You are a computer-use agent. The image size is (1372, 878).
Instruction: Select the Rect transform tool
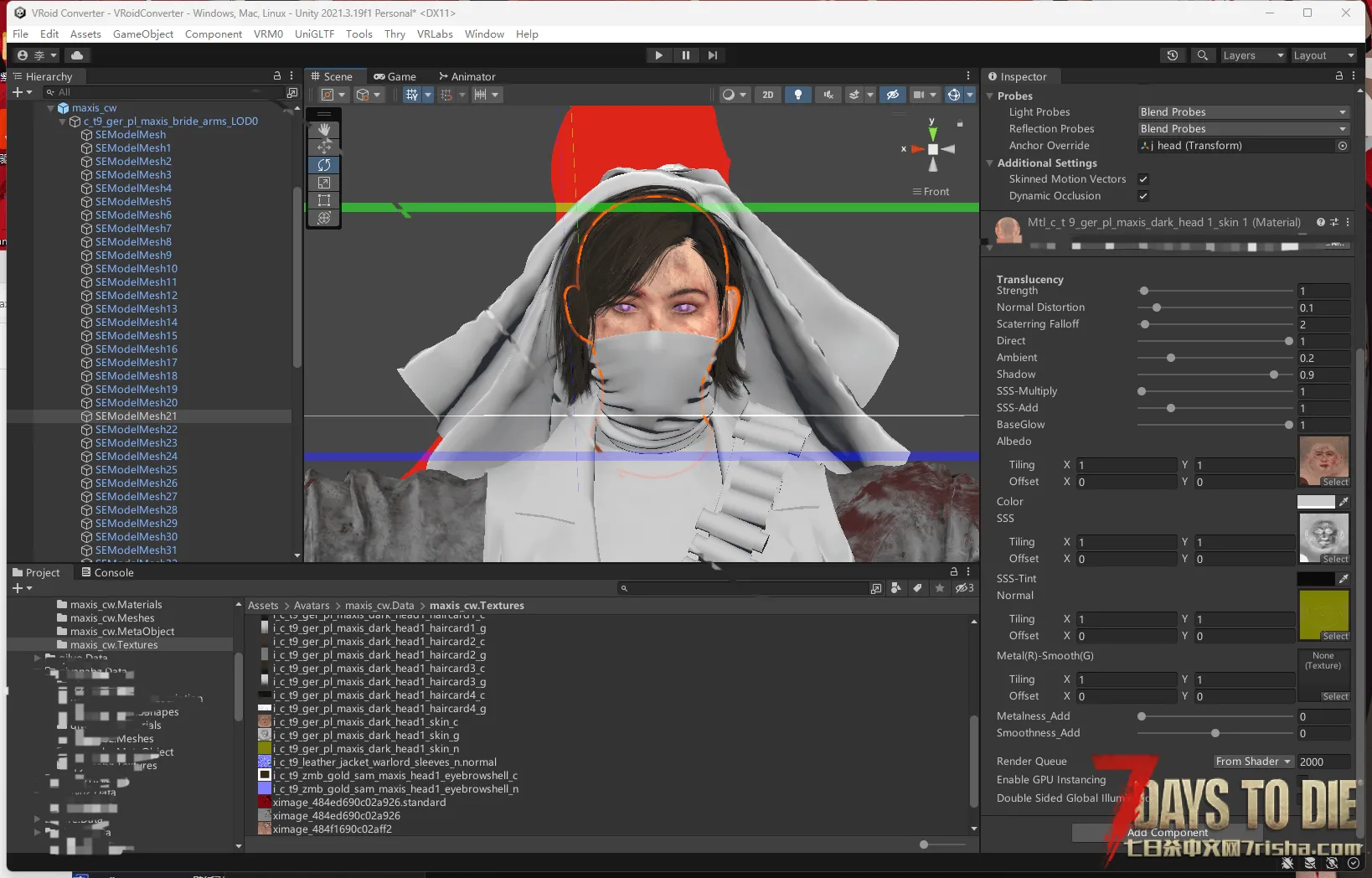click(324, 200)
